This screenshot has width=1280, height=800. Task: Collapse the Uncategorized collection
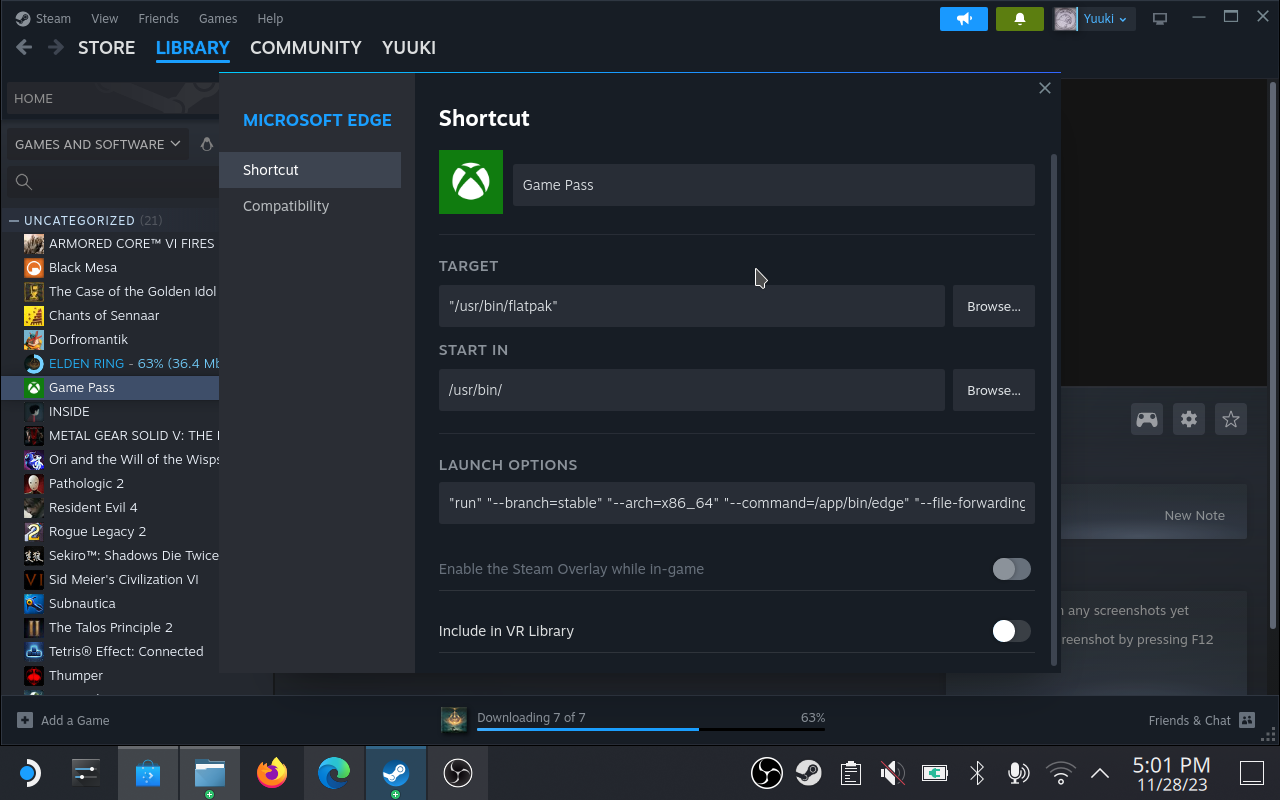pos(14,220)
